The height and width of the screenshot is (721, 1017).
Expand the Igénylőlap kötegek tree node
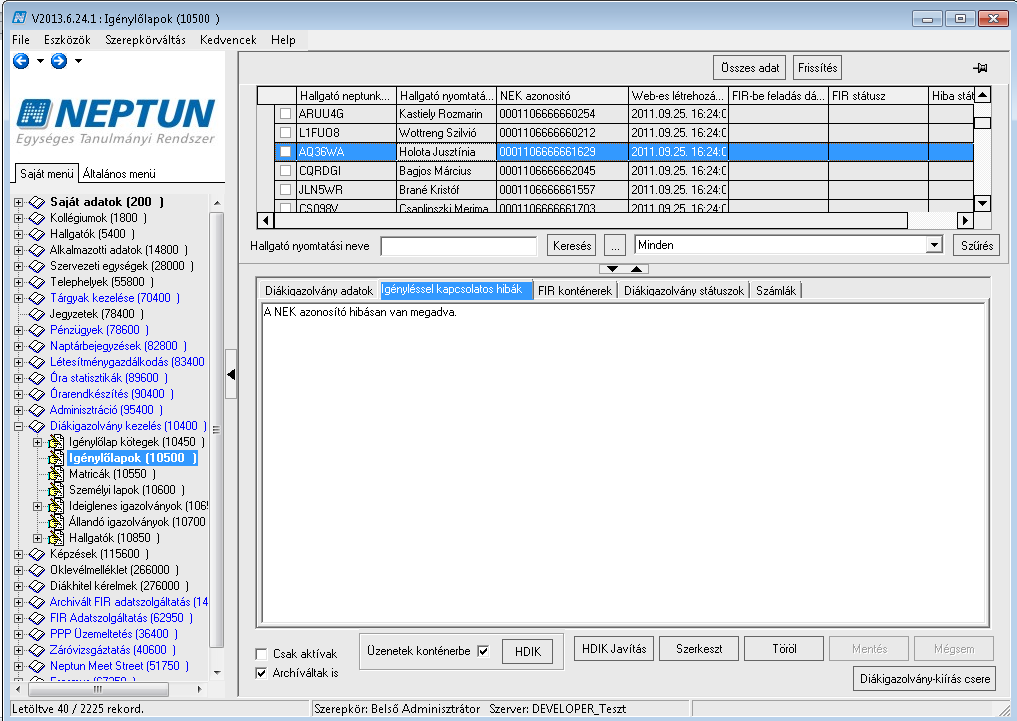coord(38,442)
